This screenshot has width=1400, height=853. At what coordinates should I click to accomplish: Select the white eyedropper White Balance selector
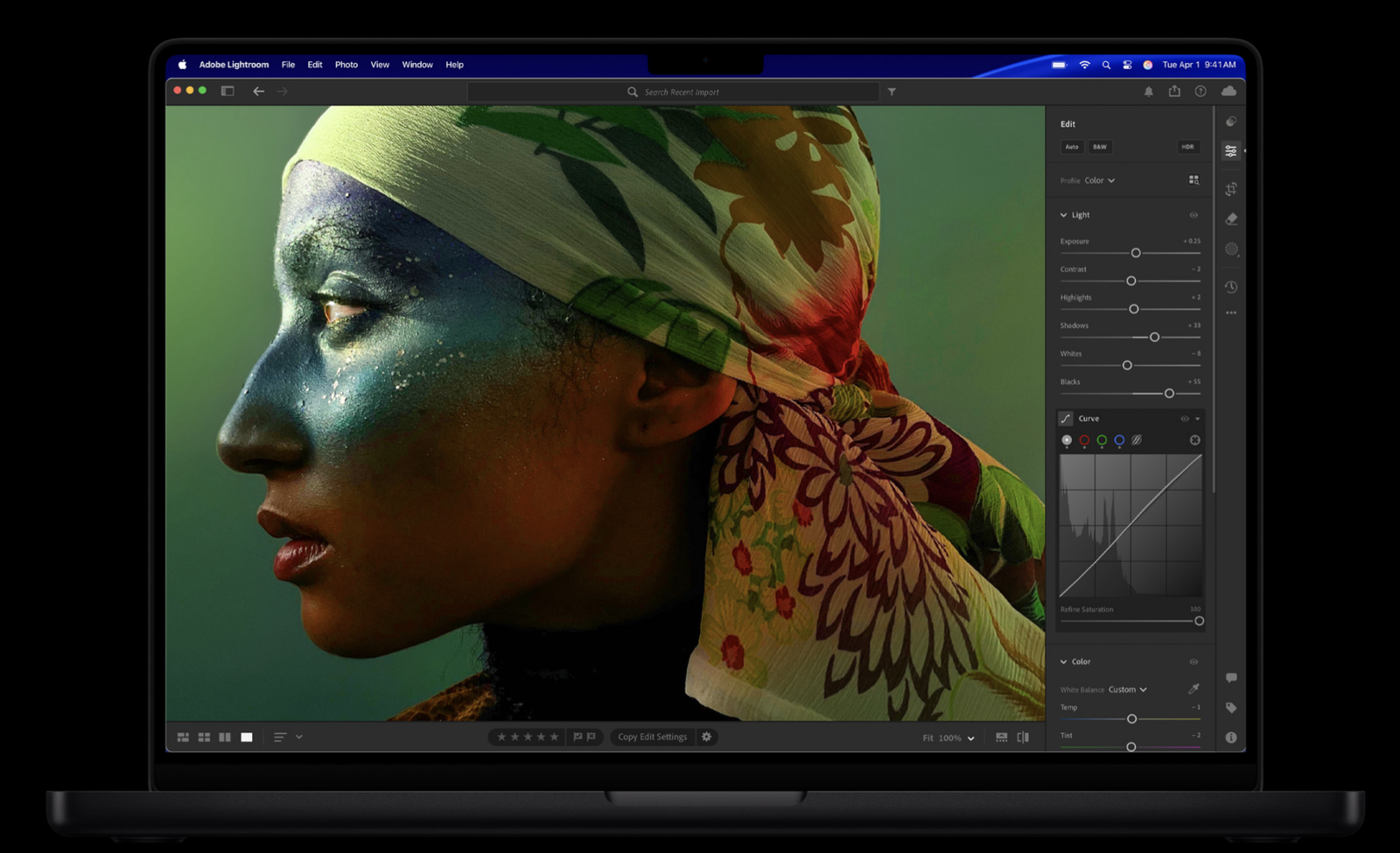1193,689
